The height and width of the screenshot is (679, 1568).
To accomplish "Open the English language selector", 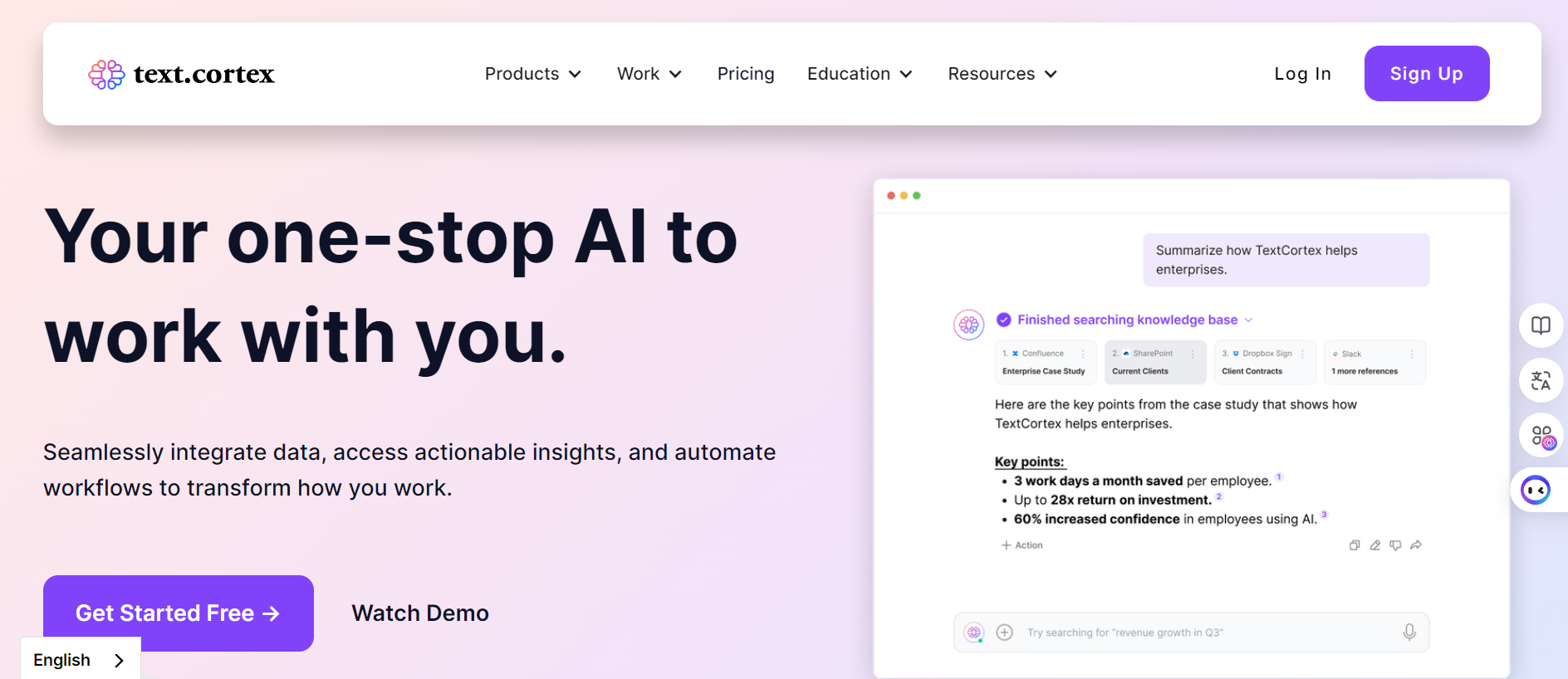I will [x=81, y=660].
